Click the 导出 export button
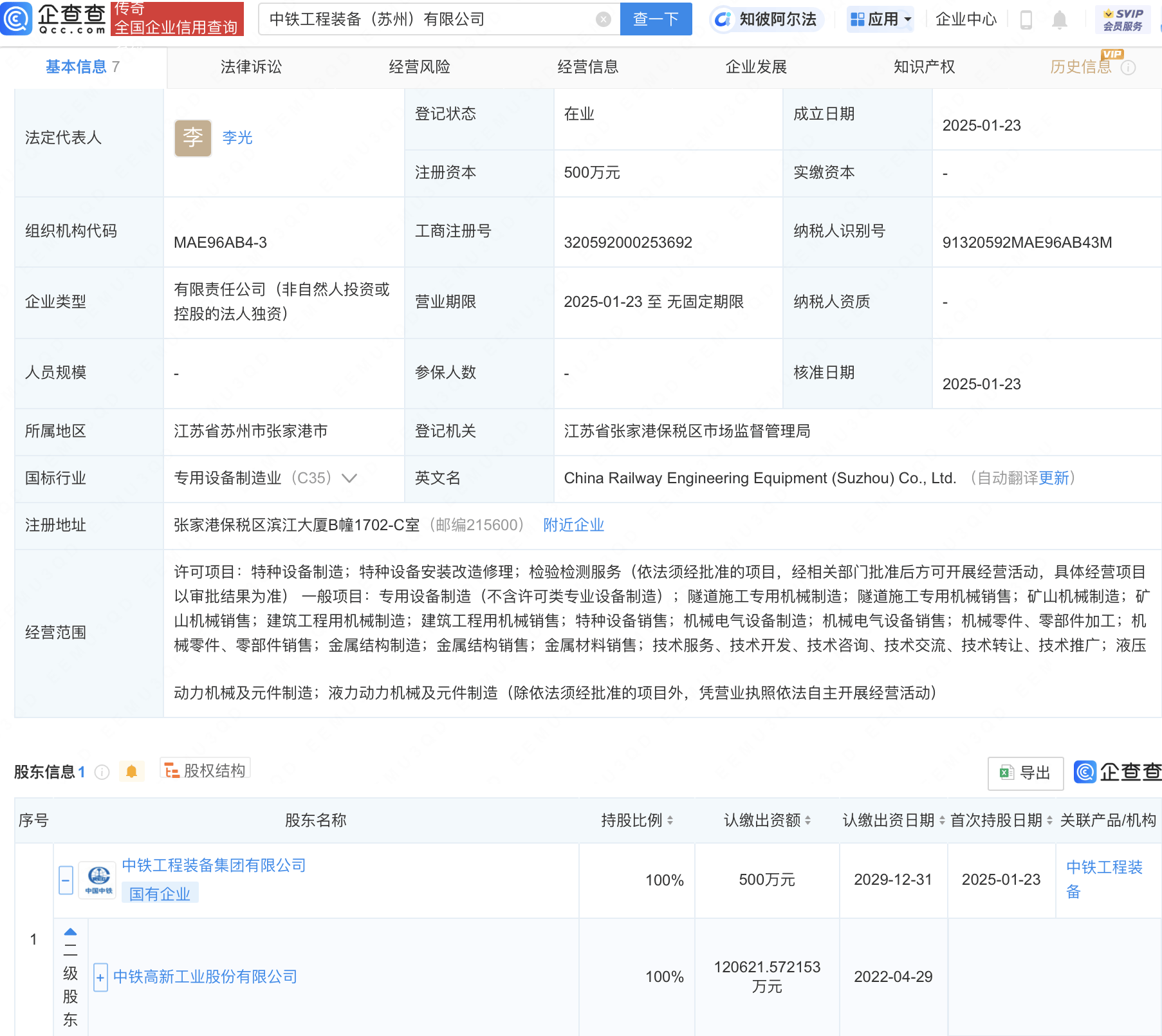The height and width of the screenshot is (1036, 1162). (1025, 773)
